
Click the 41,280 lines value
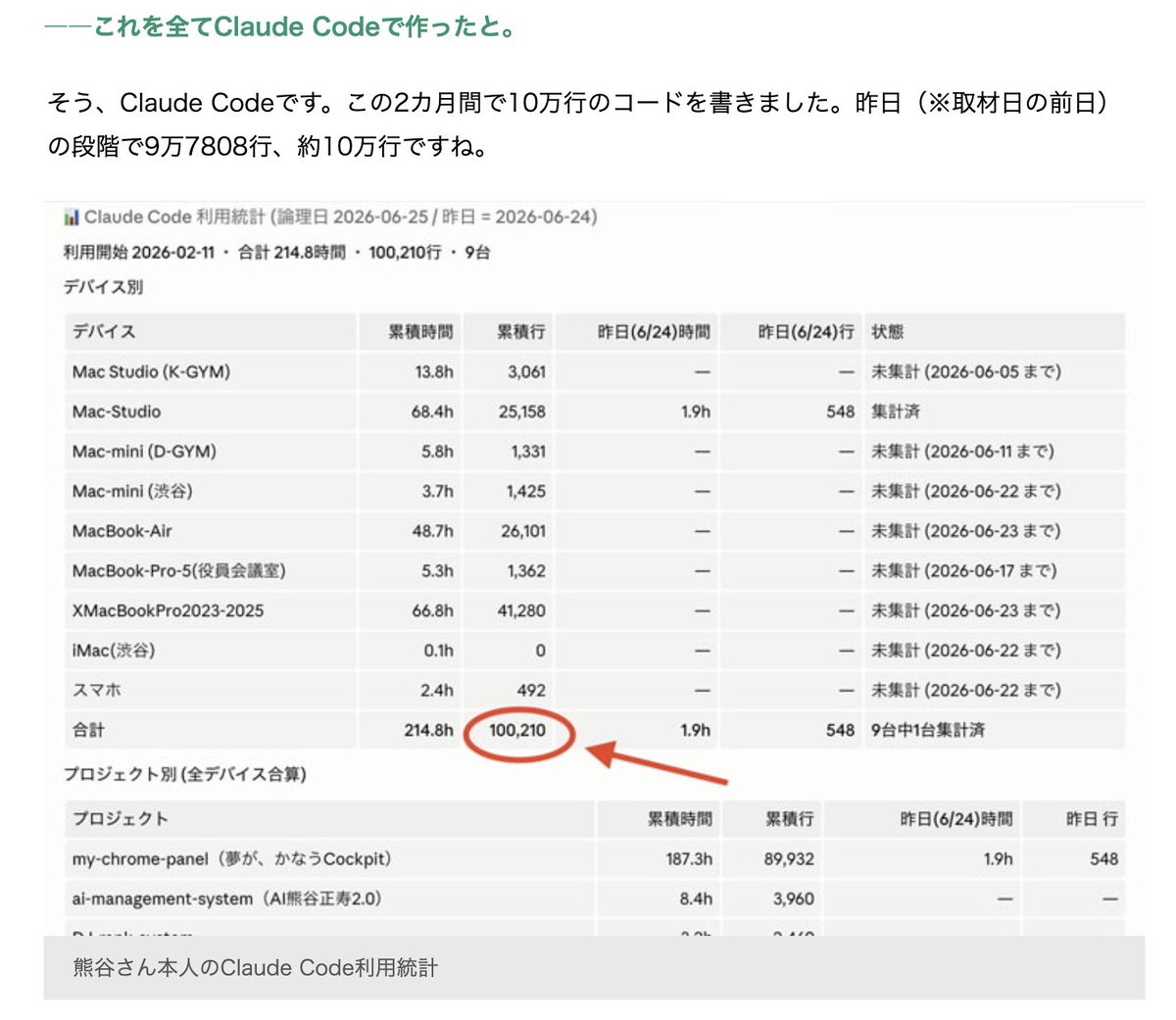(521, 610)
